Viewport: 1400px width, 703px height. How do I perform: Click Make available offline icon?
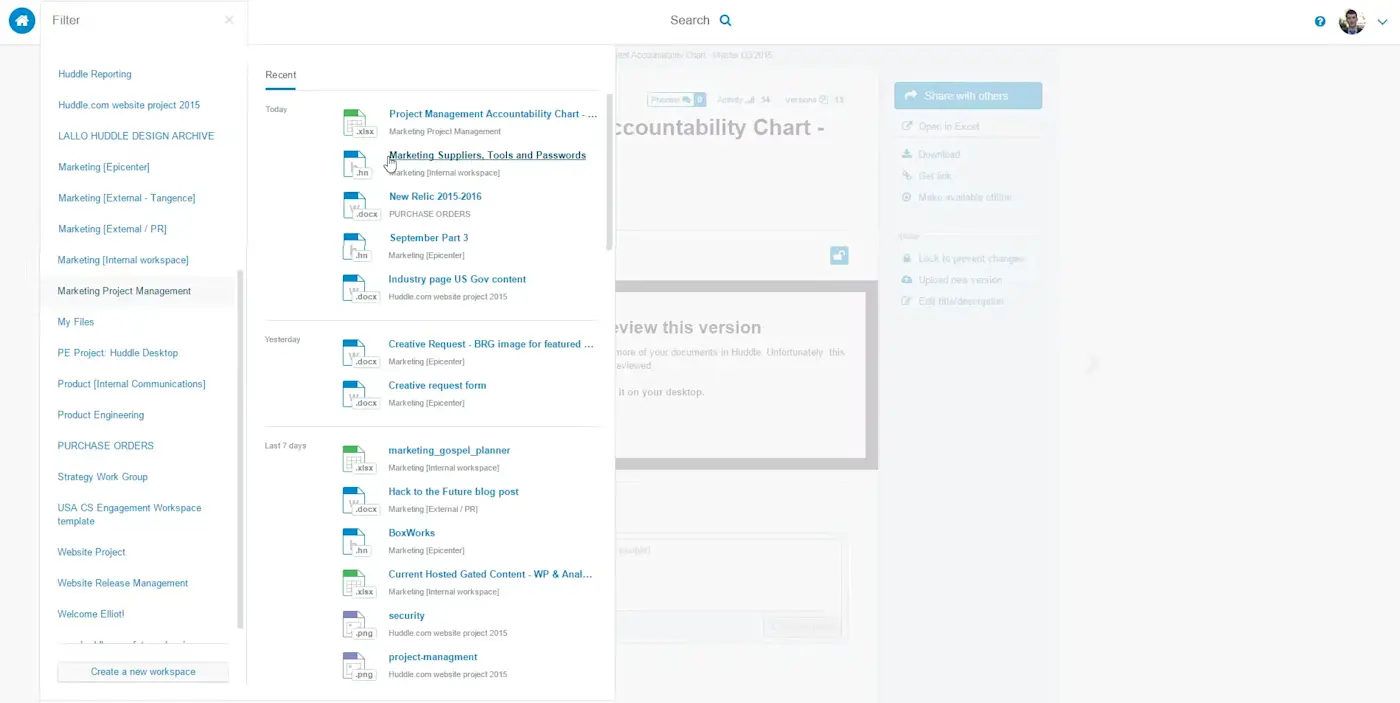(907, 197)
